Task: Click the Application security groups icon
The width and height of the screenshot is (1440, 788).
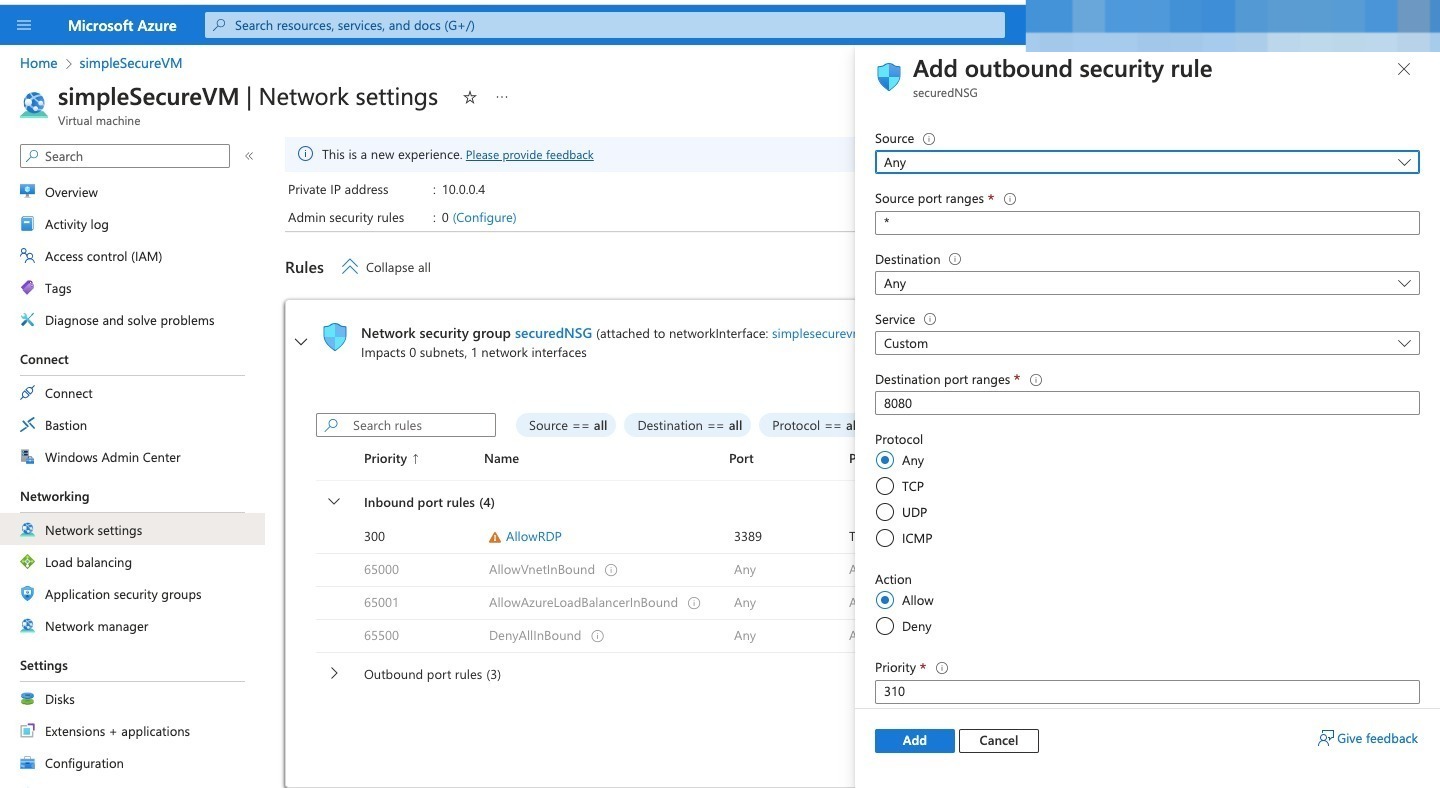Action: [x=28, y=594]
